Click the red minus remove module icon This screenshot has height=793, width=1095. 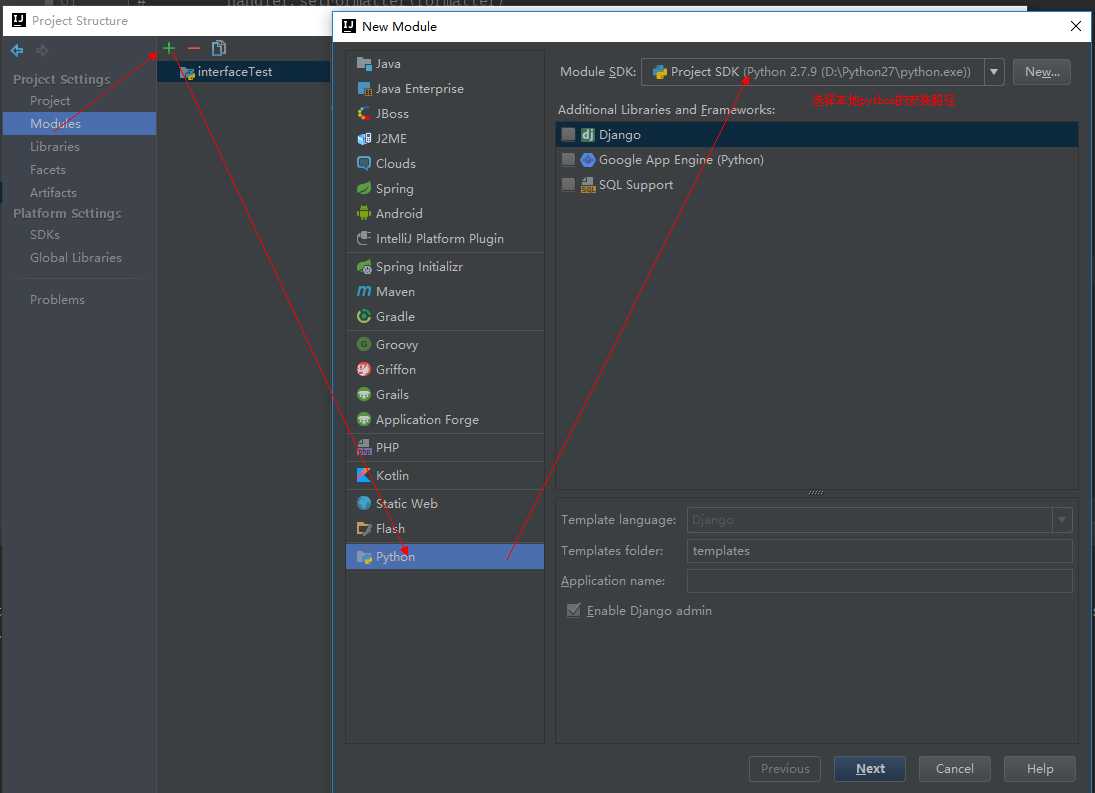[x=193, y=48]
